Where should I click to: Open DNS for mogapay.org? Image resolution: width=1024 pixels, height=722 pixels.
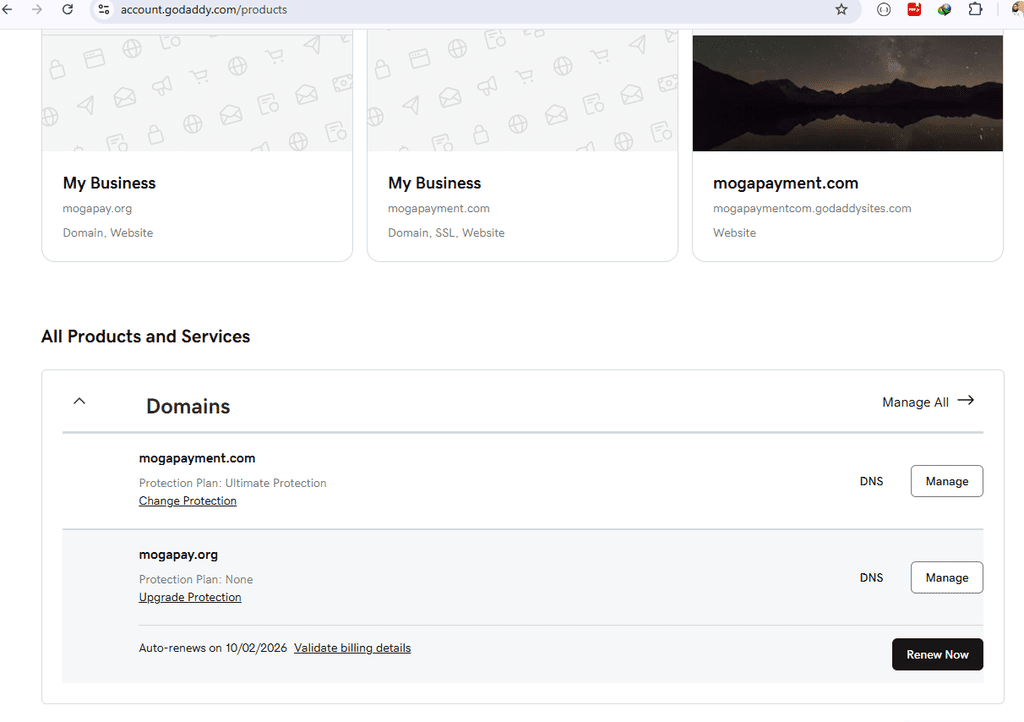871,577
